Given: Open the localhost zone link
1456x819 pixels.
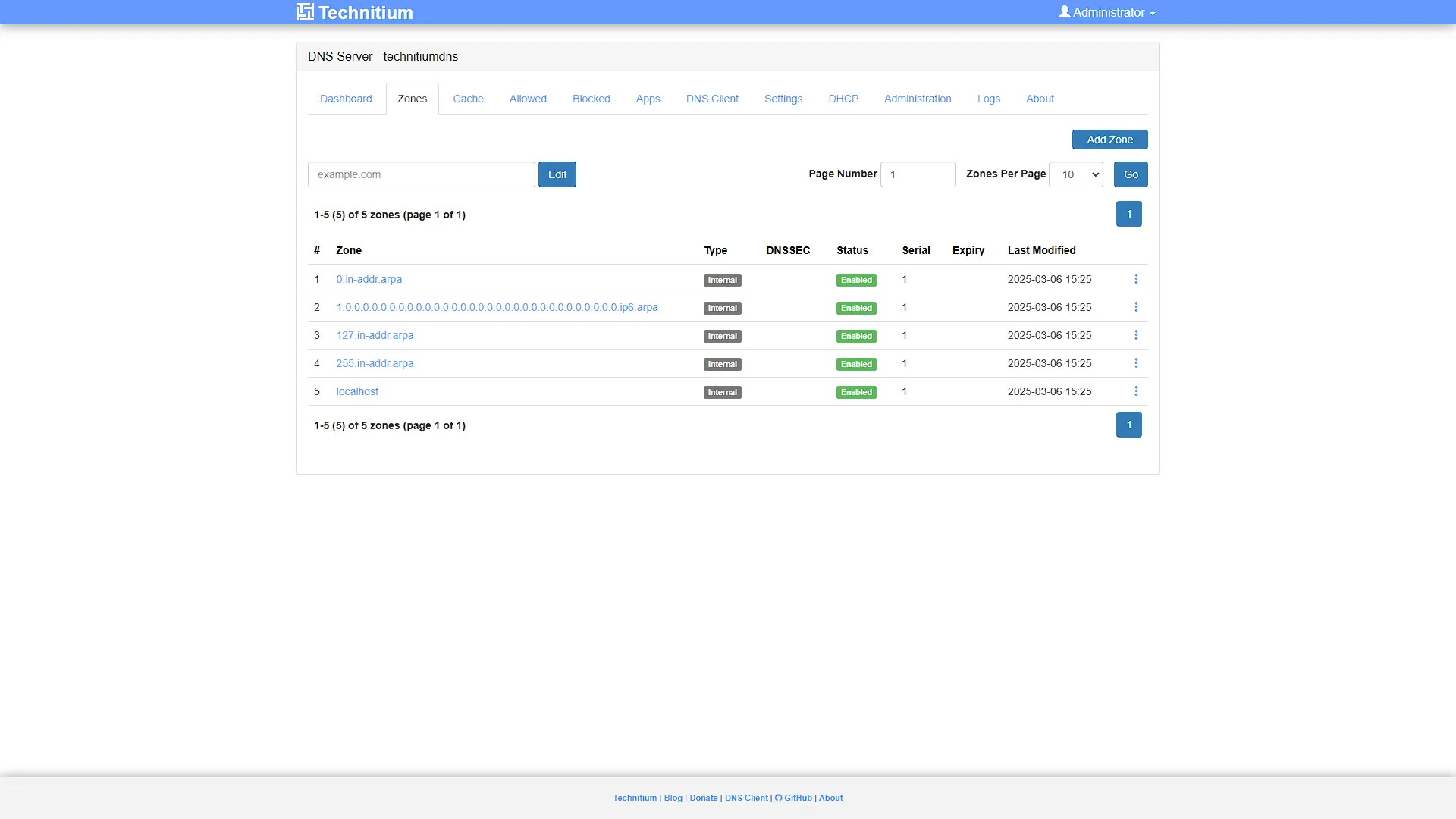Looking at the screenshot, I should pos(357,391).
